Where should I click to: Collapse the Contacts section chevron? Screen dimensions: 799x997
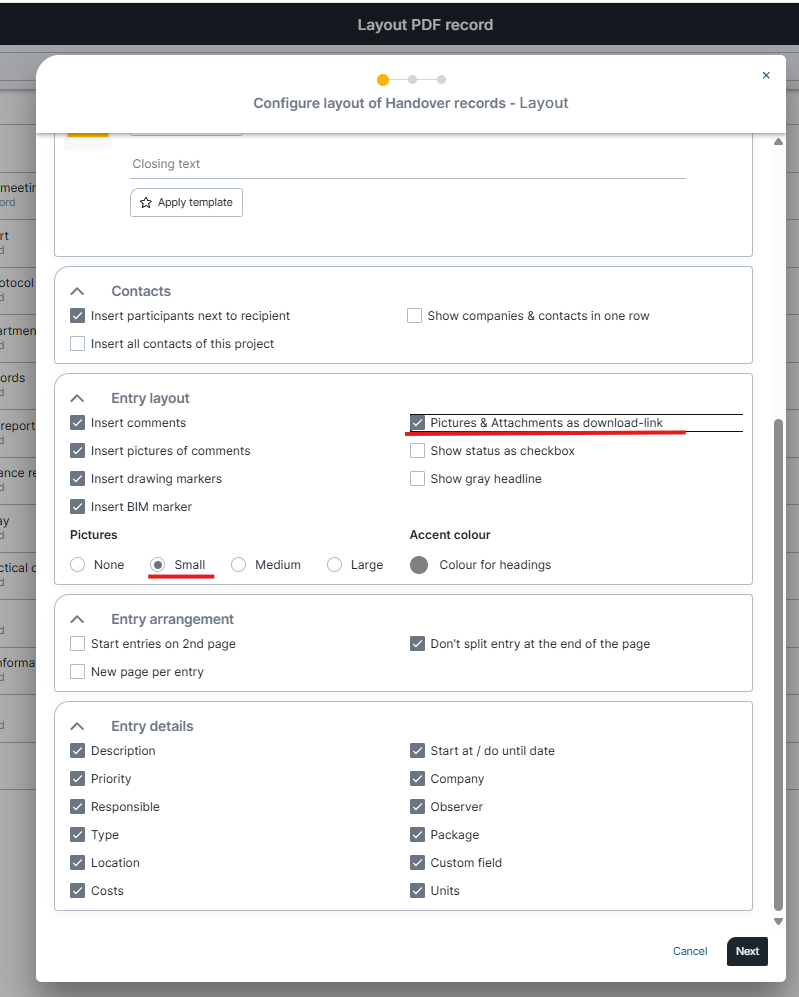pyautogui.click(x=78, y=292)
